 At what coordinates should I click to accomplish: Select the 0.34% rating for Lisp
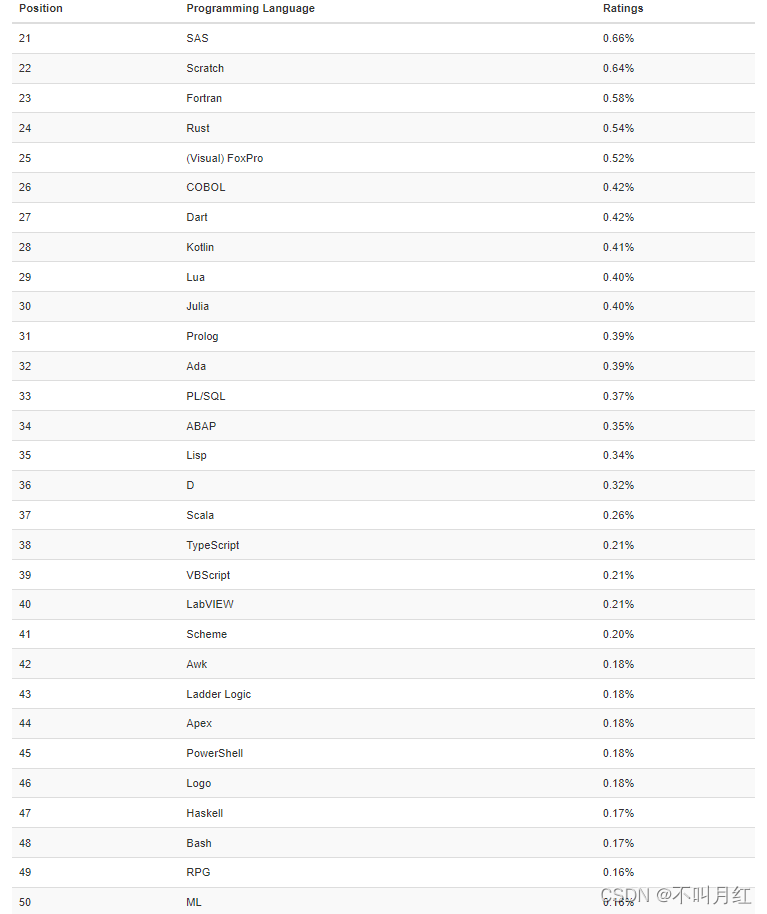tap(618, 455)
